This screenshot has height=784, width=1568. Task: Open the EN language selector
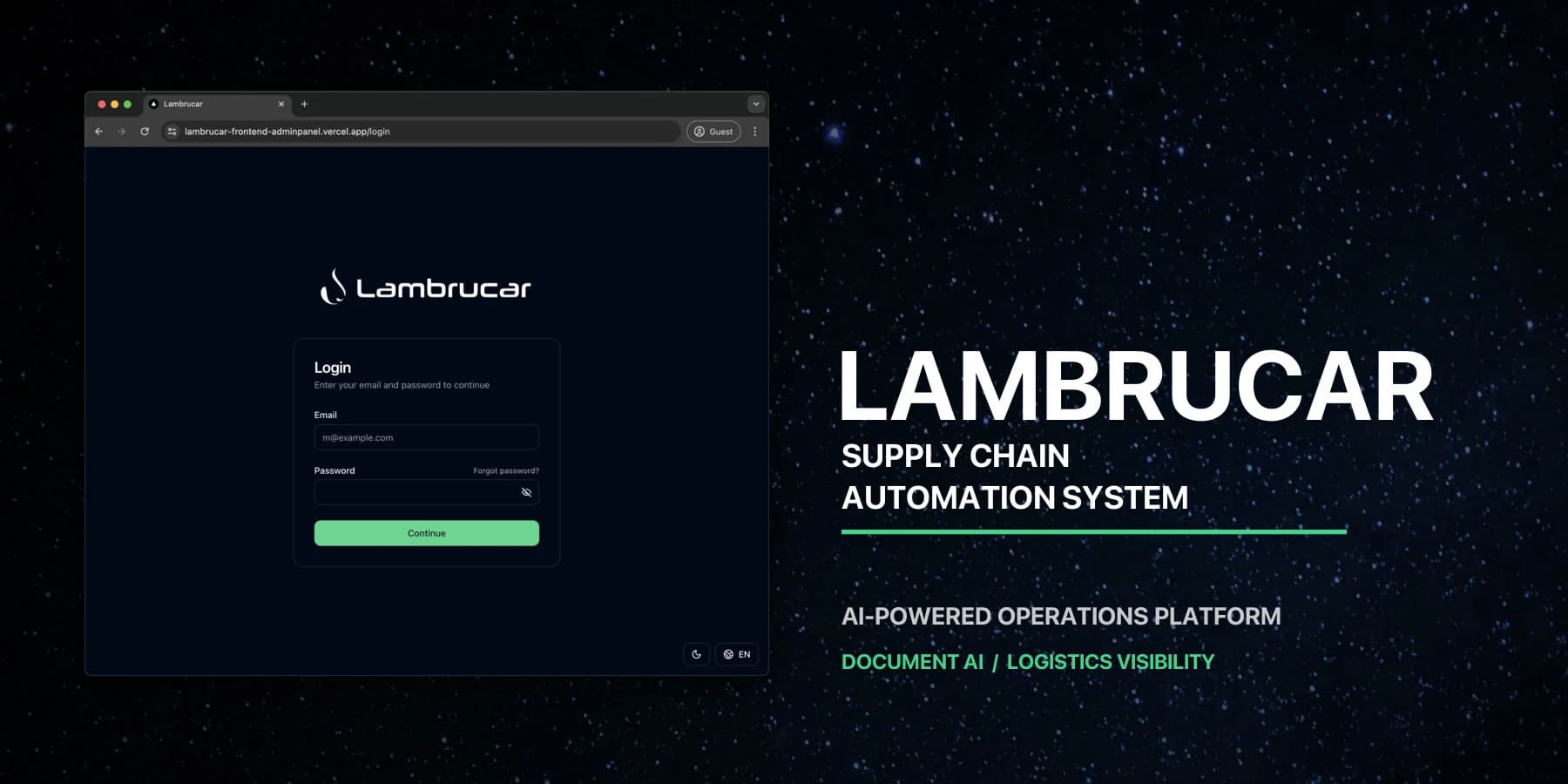[737, 654]
